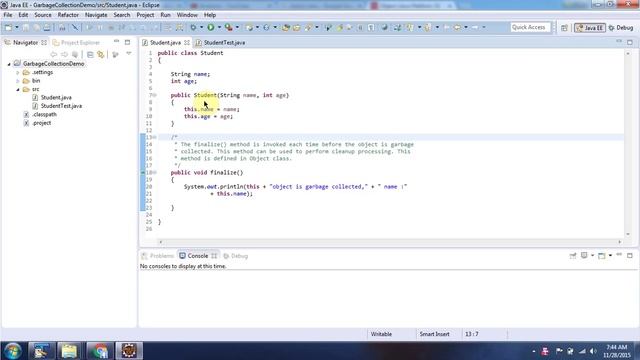This screenshot has width=640, height=360.
Task: Fold the comment block at line 13
Action: point(155,137)
